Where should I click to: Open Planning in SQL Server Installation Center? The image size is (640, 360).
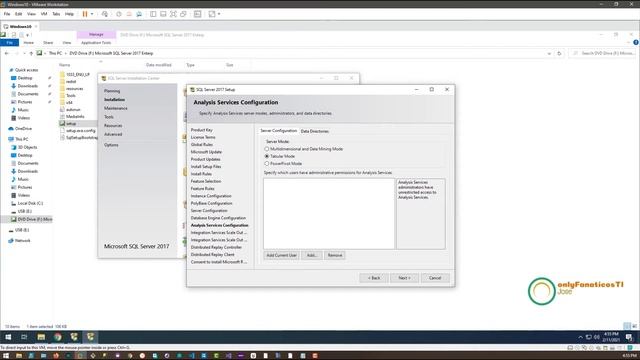click(x=112, y=91)
